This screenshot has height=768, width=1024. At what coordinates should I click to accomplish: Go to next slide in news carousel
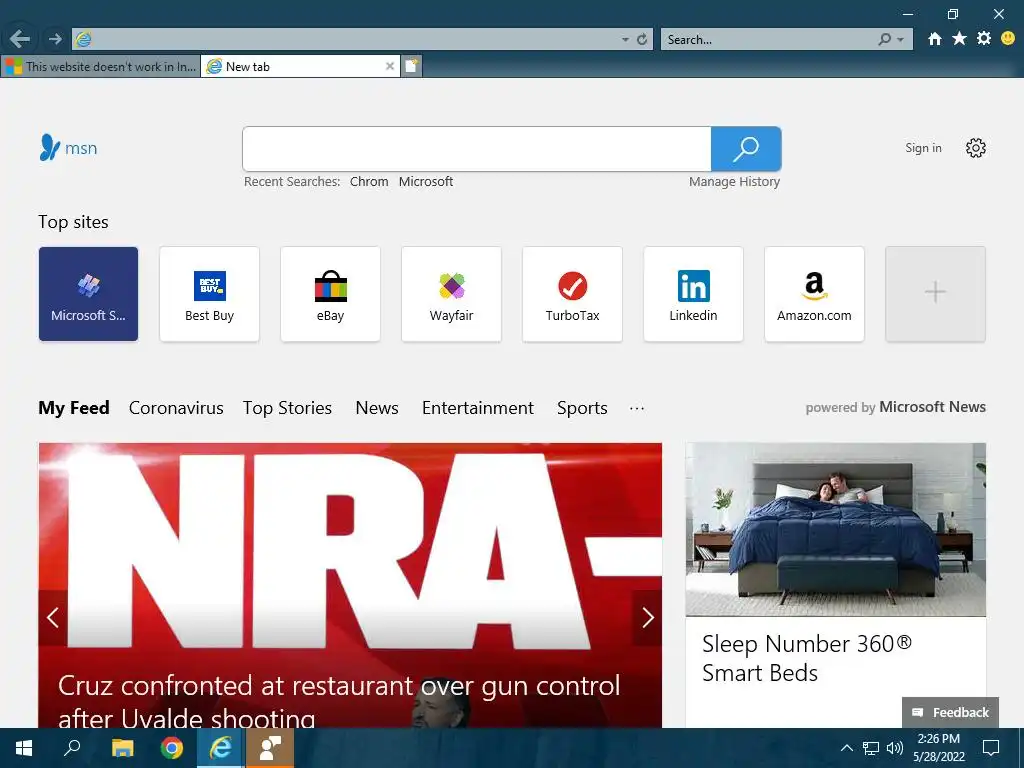647,617
